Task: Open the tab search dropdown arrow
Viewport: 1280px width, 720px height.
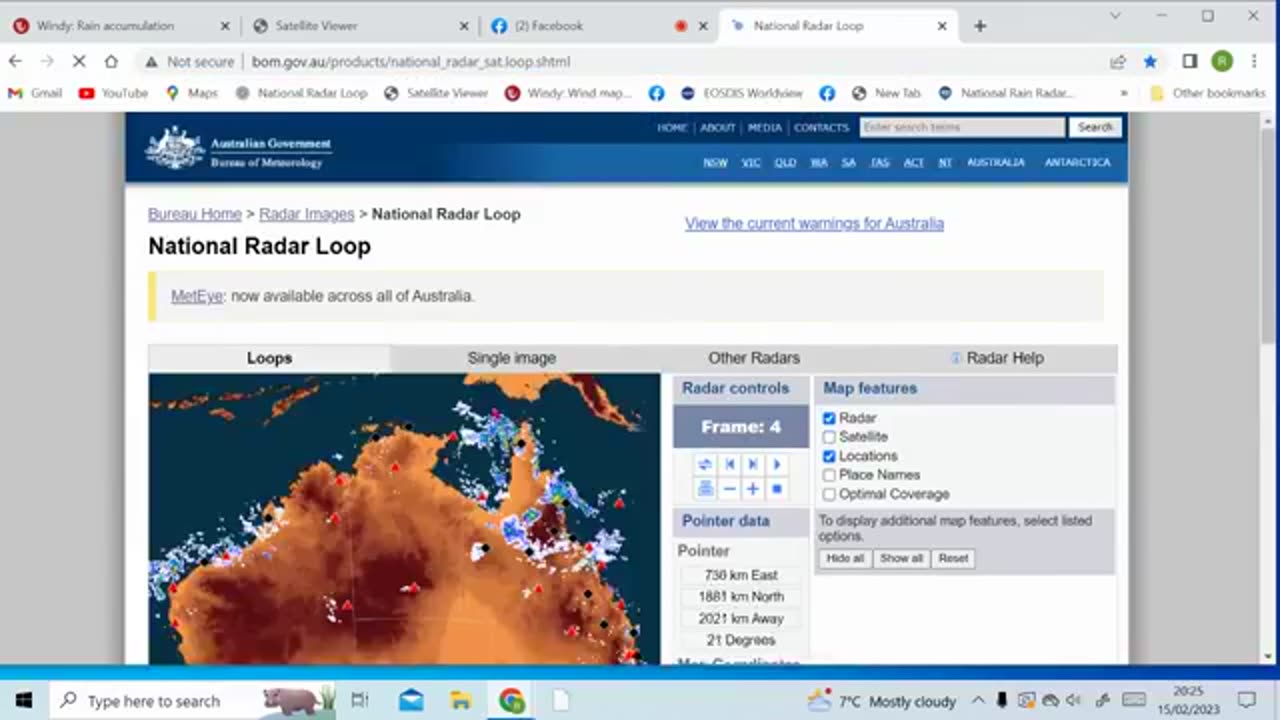Action: click(1116, 16)
